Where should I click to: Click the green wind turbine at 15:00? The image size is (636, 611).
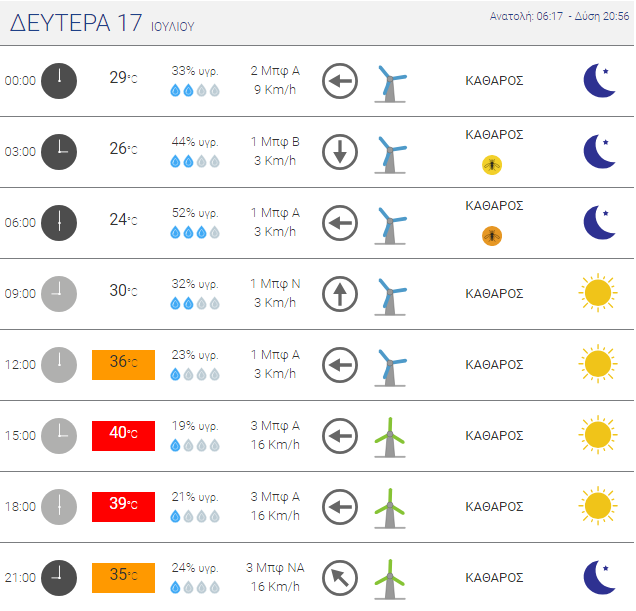point(390,437)
